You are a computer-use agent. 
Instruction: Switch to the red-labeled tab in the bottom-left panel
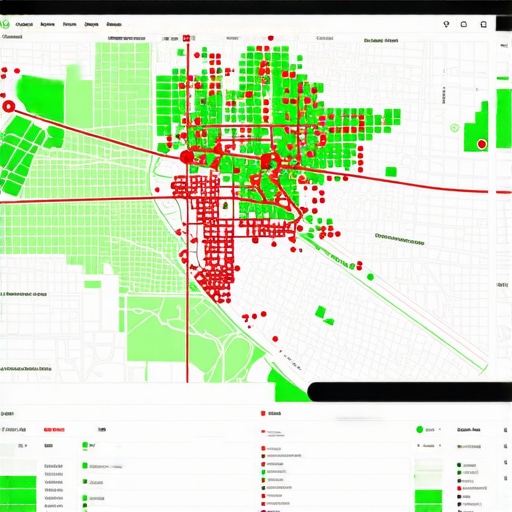pos(54,430)
